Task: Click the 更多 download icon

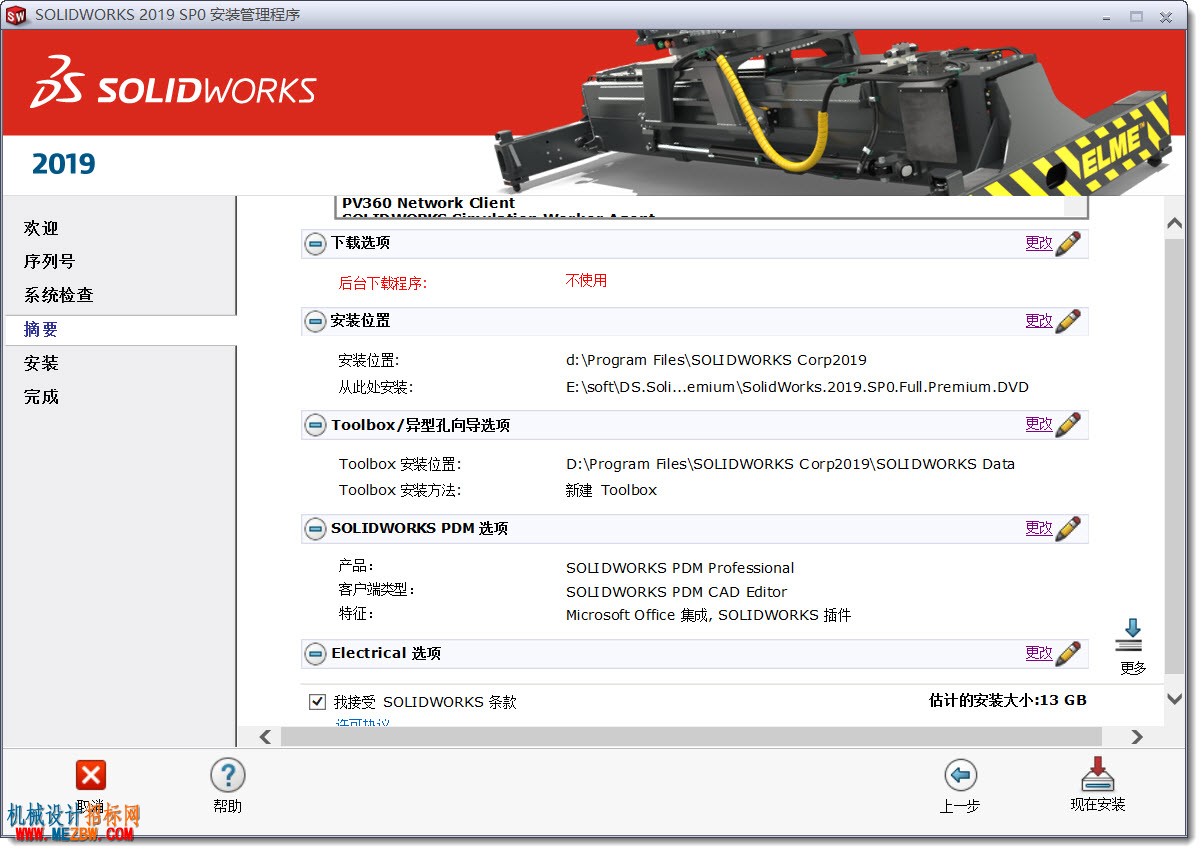Action: 1132,636
